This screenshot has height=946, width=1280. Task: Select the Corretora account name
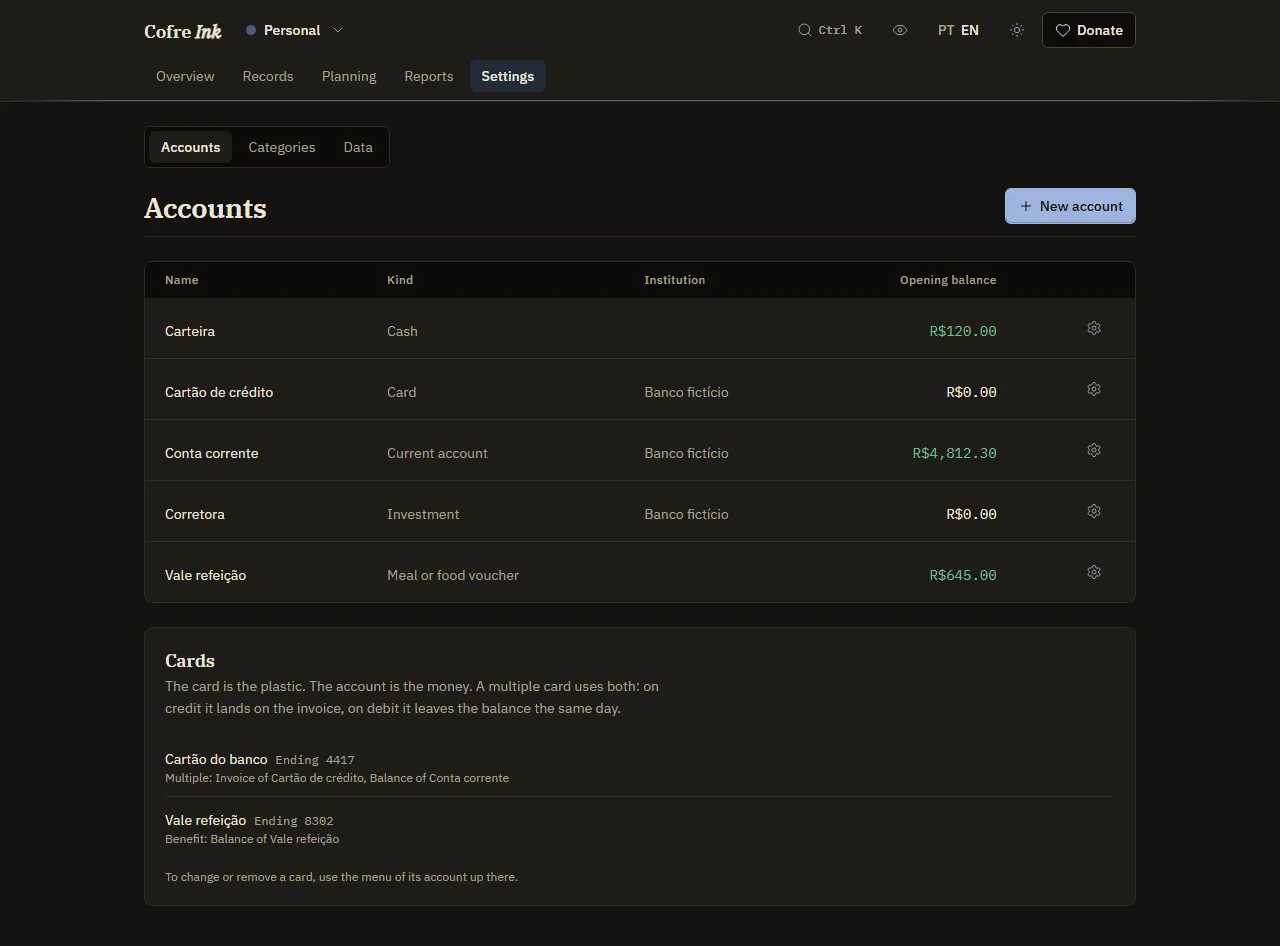[195, 514]
